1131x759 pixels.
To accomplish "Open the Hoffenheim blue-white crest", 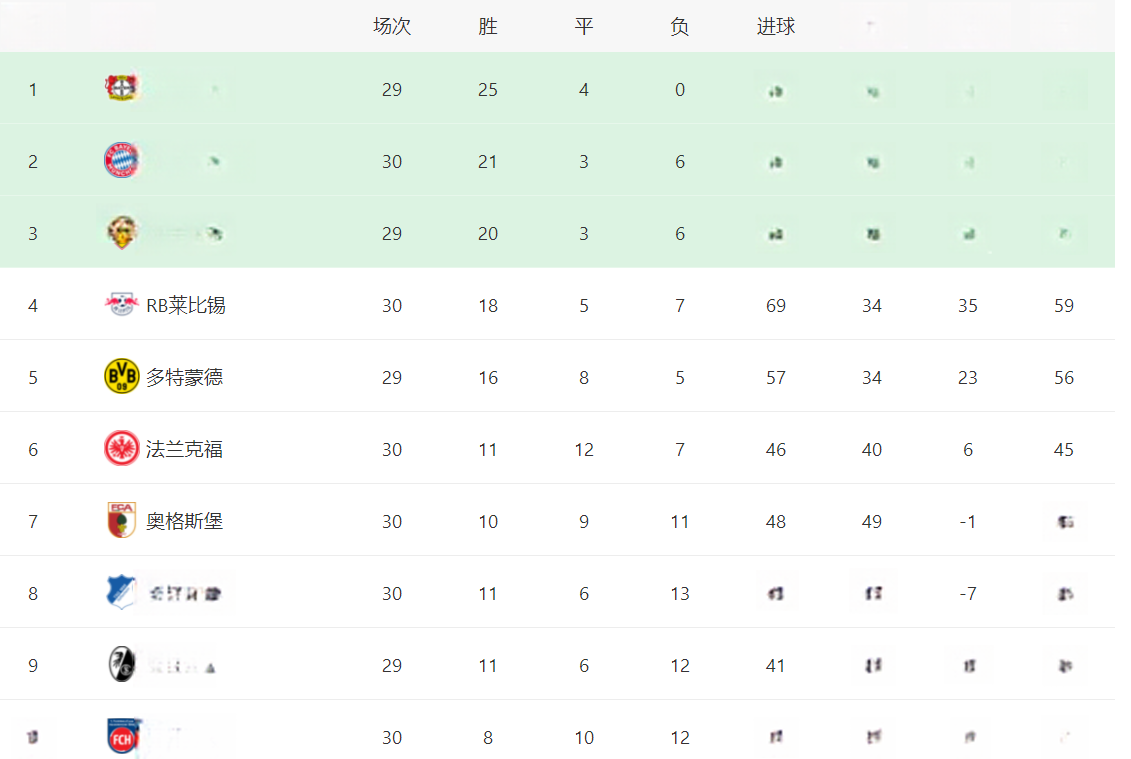I will pyautogui.click(x=121, y=592).
